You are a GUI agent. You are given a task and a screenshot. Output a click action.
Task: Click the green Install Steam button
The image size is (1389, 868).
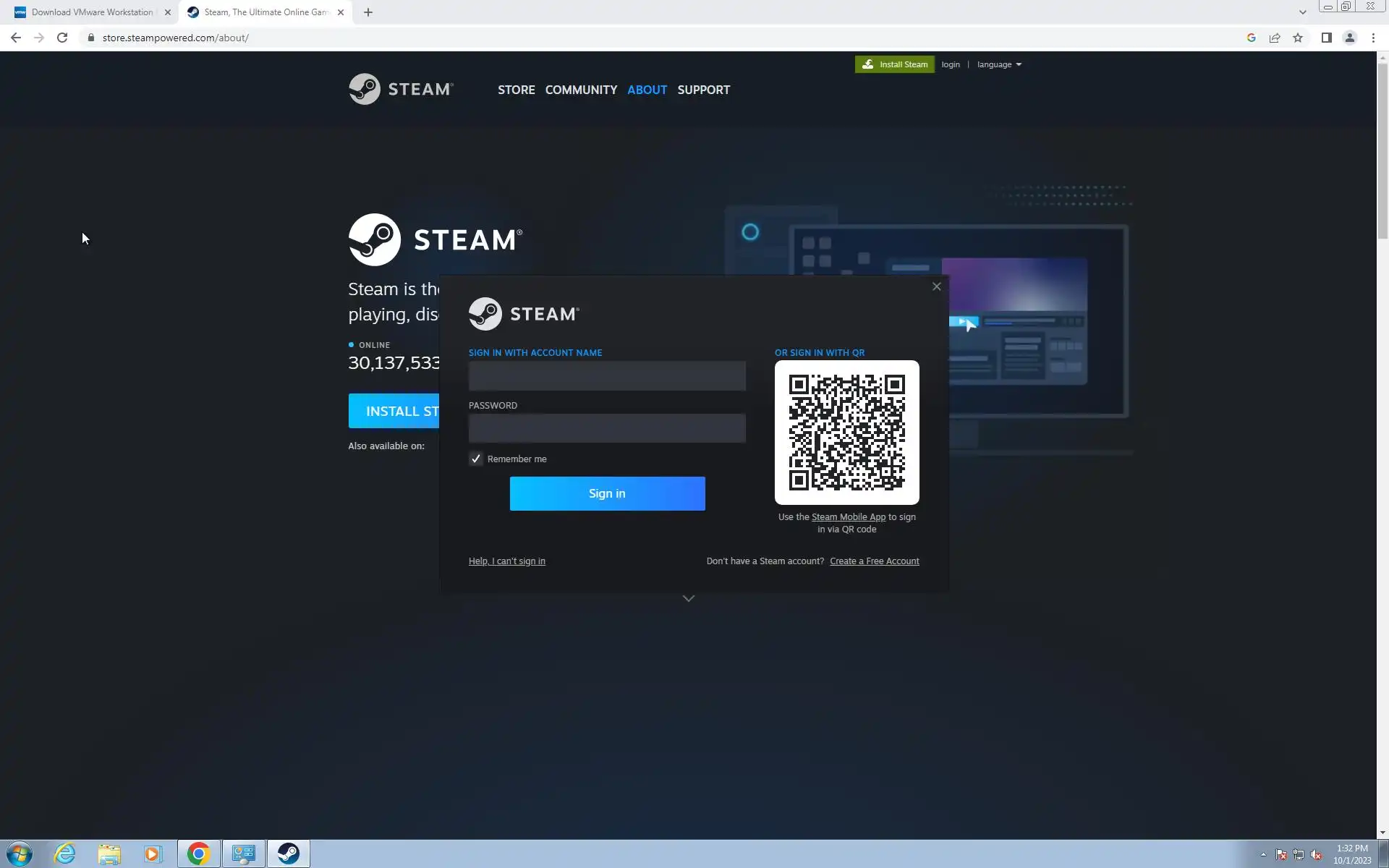894,64
